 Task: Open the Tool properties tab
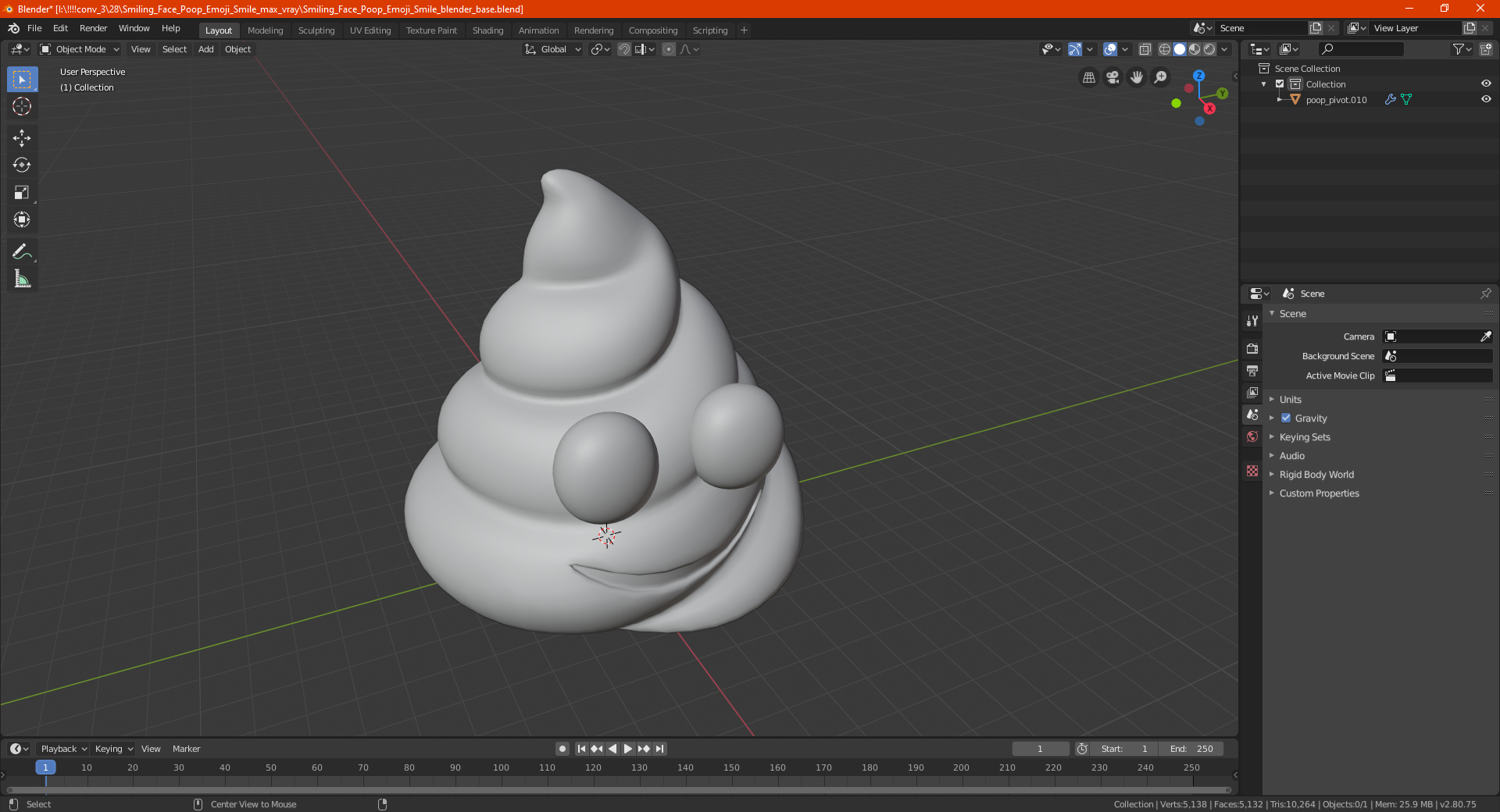pyautogui.click(x=1252, y=320)
